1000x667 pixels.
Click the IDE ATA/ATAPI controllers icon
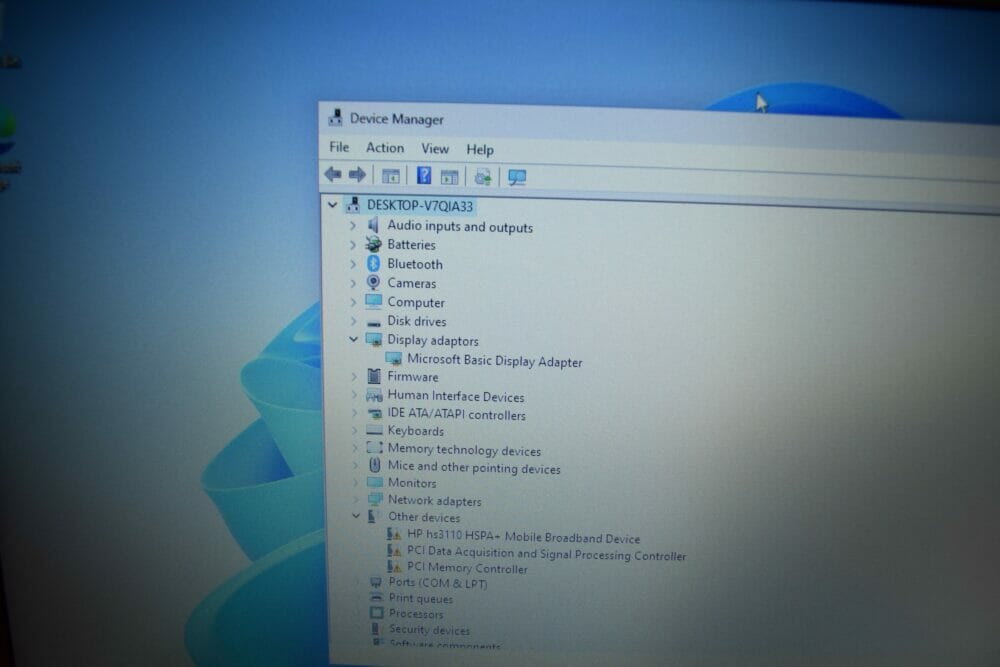(374, 413)
